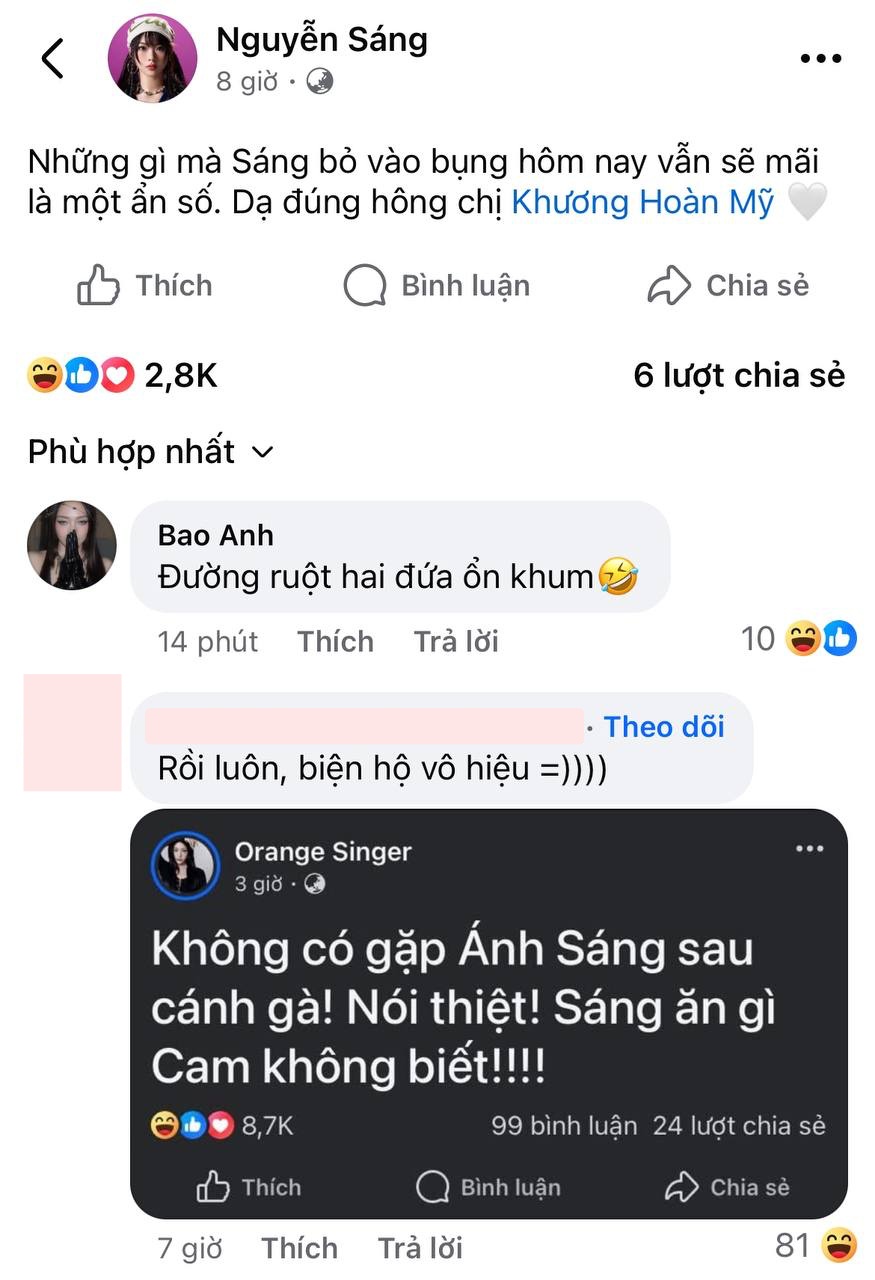The width and height of the screenshot is (875, 1280).
Task: Click the chevron beside Phù hợp nhất
Action: pyautogui.click(x=262, y=452)
